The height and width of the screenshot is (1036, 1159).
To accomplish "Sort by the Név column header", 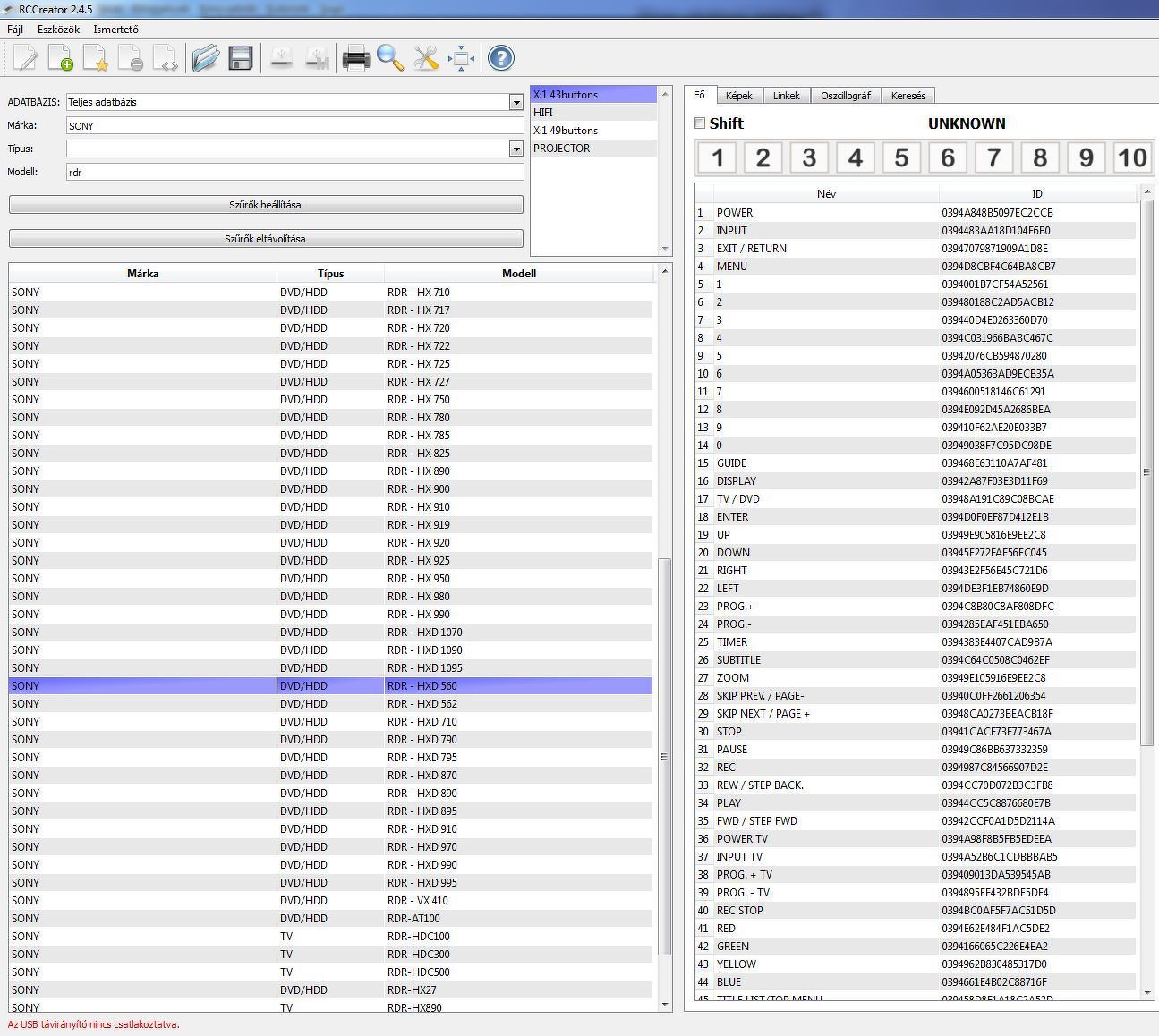I will click(826, 194).
